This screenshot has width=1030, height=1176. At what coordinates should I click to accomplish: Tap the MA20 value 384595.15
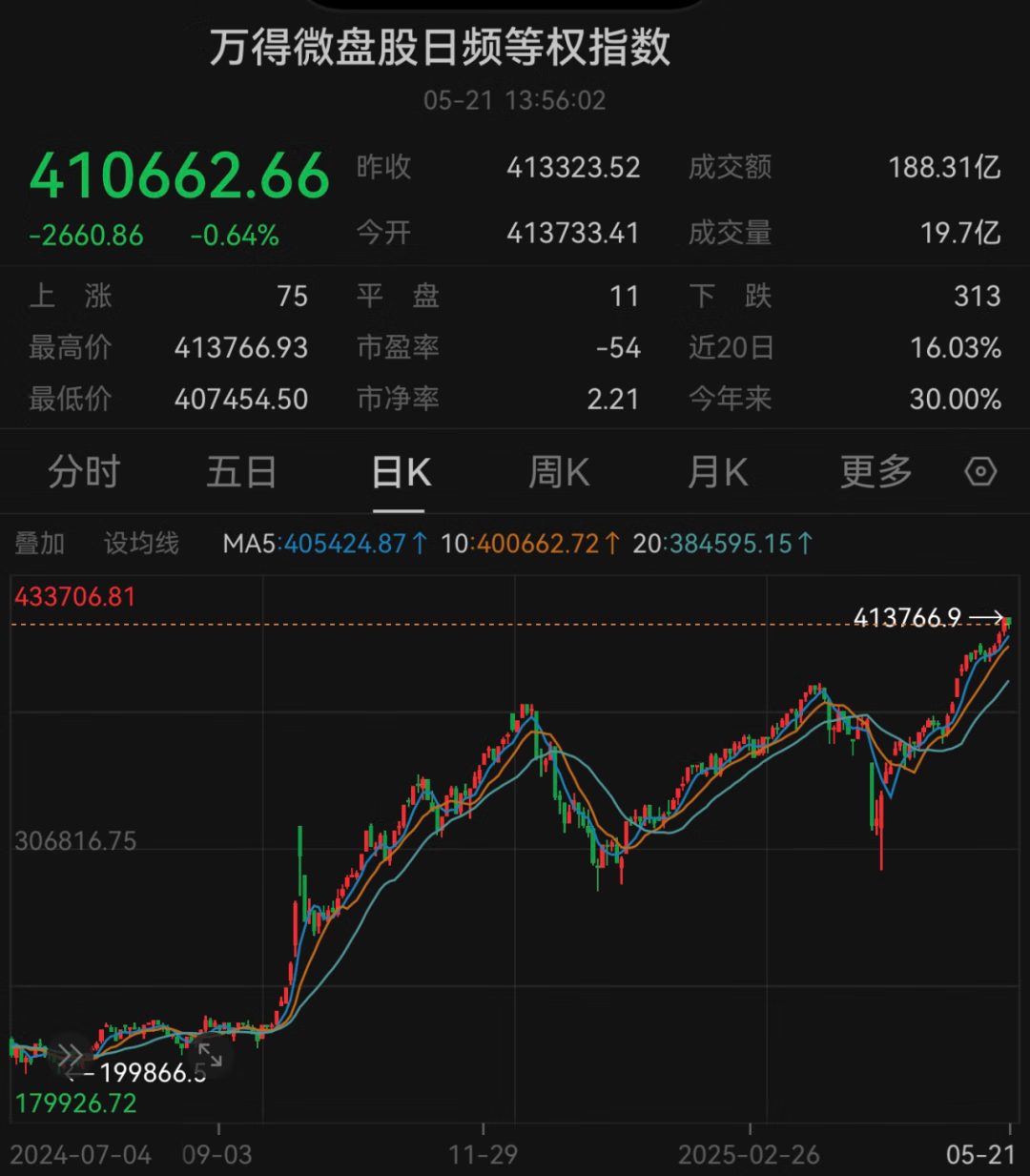point(731,544)
